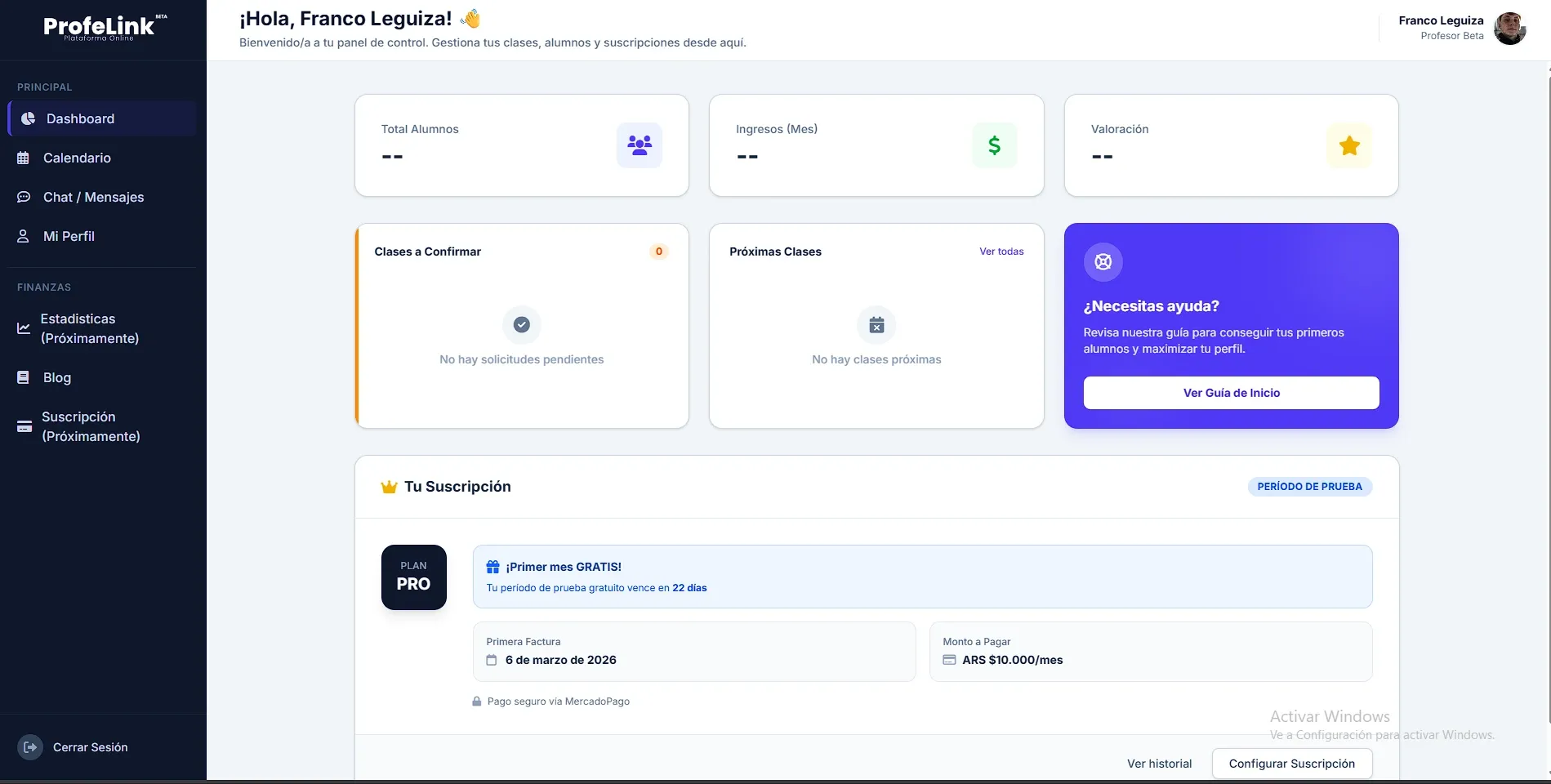The width and height of the screenshot is (1551, 784).
Task: Click the No hay clases próximas text
Action: tap(876, 359)
